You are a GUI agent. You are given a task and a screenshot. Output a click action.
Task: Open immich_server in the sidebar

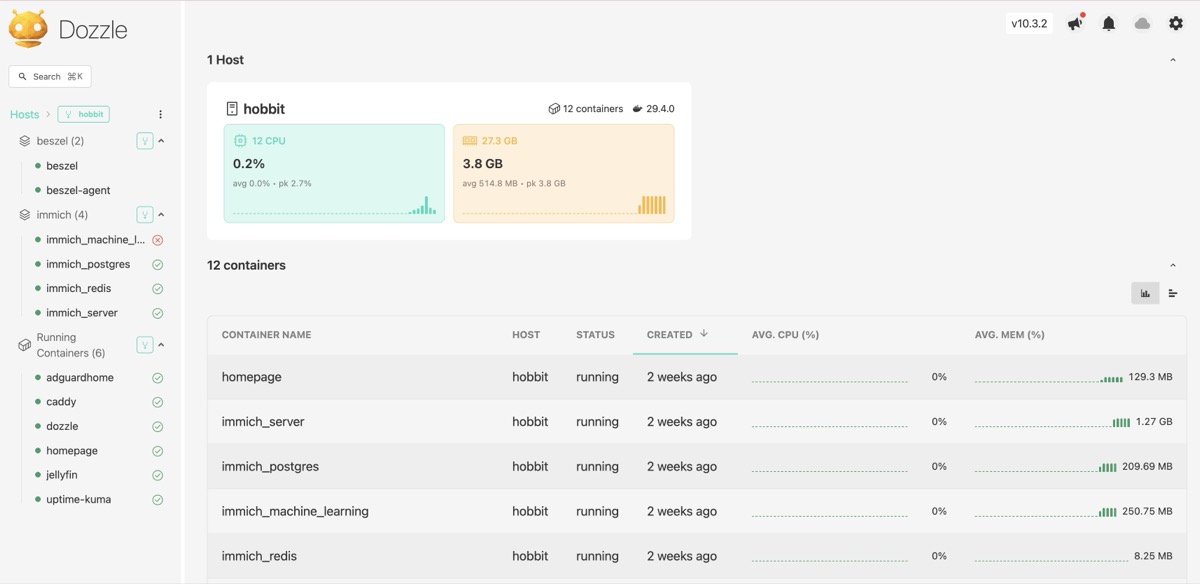81,313
